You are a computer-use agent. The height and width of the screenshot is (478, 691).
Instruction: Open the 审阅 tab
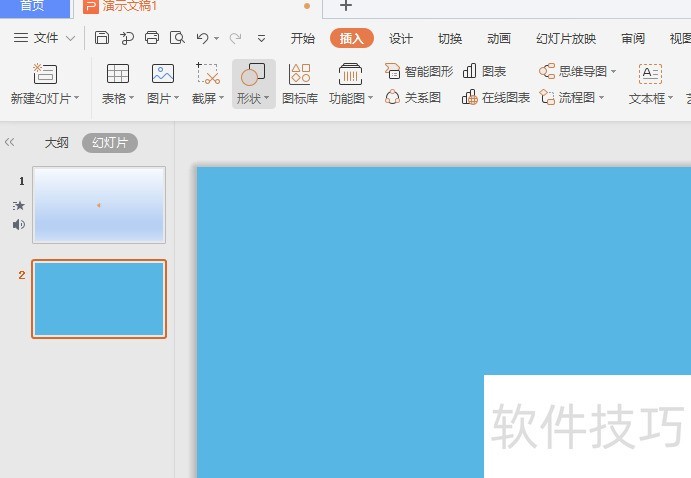632,39
